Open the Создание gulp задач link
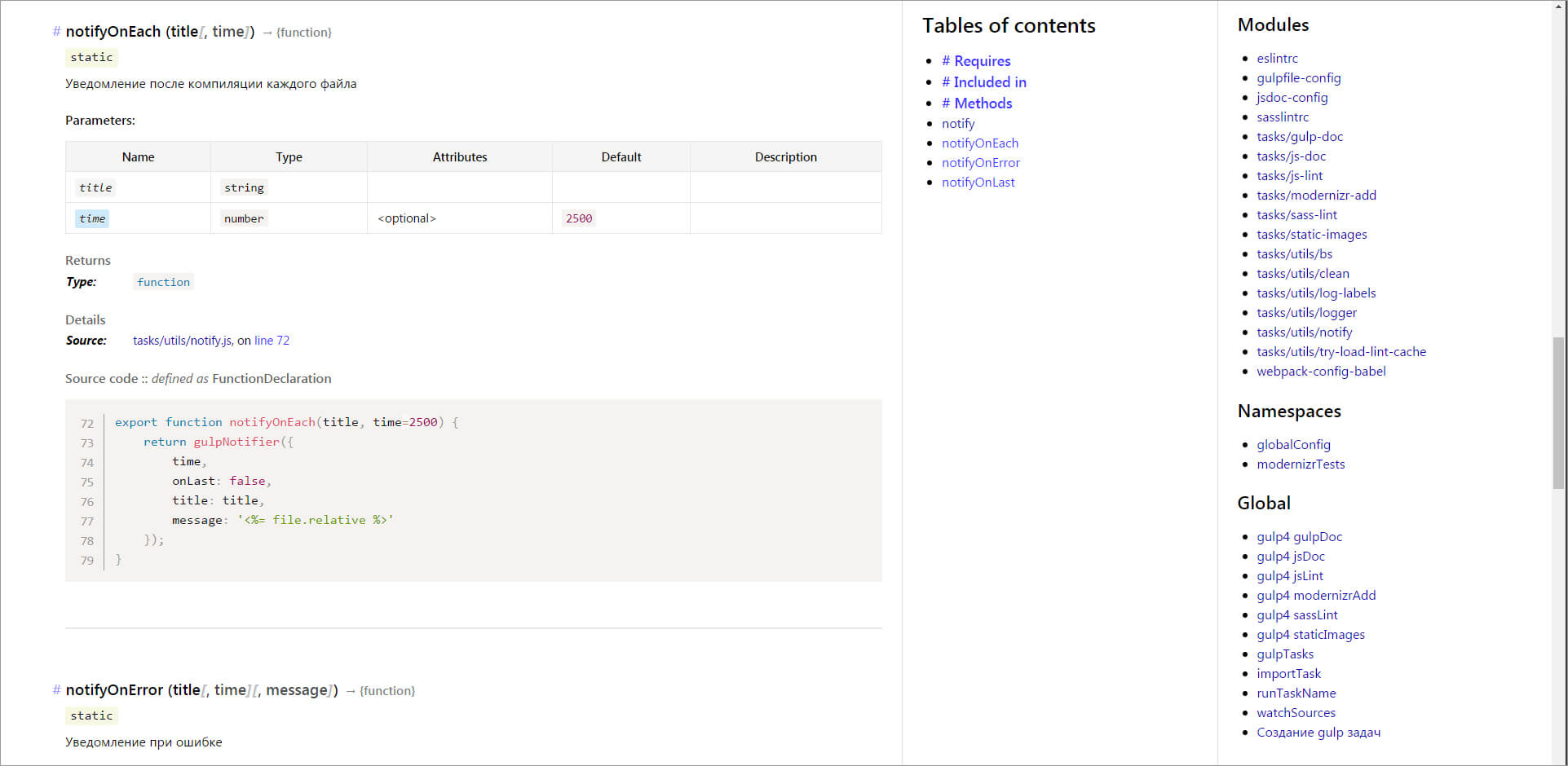 (x=1318, y=733)
